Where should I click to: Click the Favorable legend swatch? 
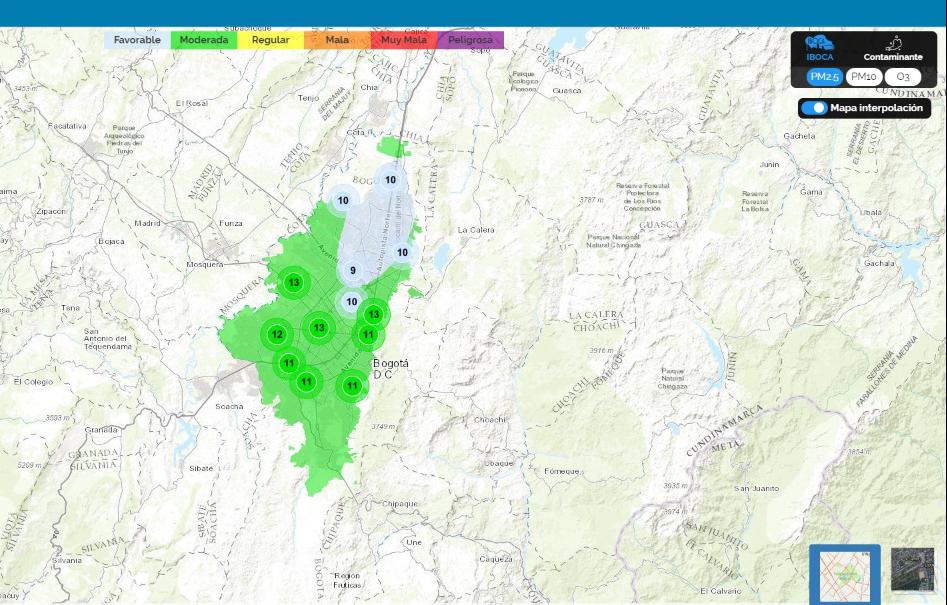[137, 40]
